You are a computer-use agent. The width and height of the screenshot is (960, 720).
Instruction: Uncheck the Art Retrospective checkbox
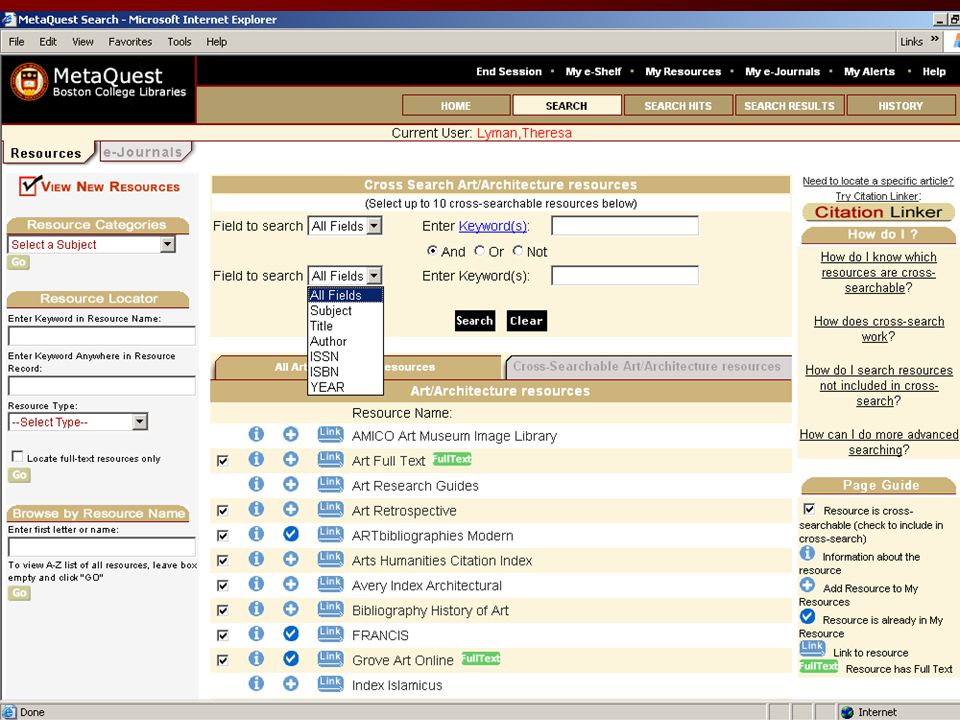[x=223, y=511]
